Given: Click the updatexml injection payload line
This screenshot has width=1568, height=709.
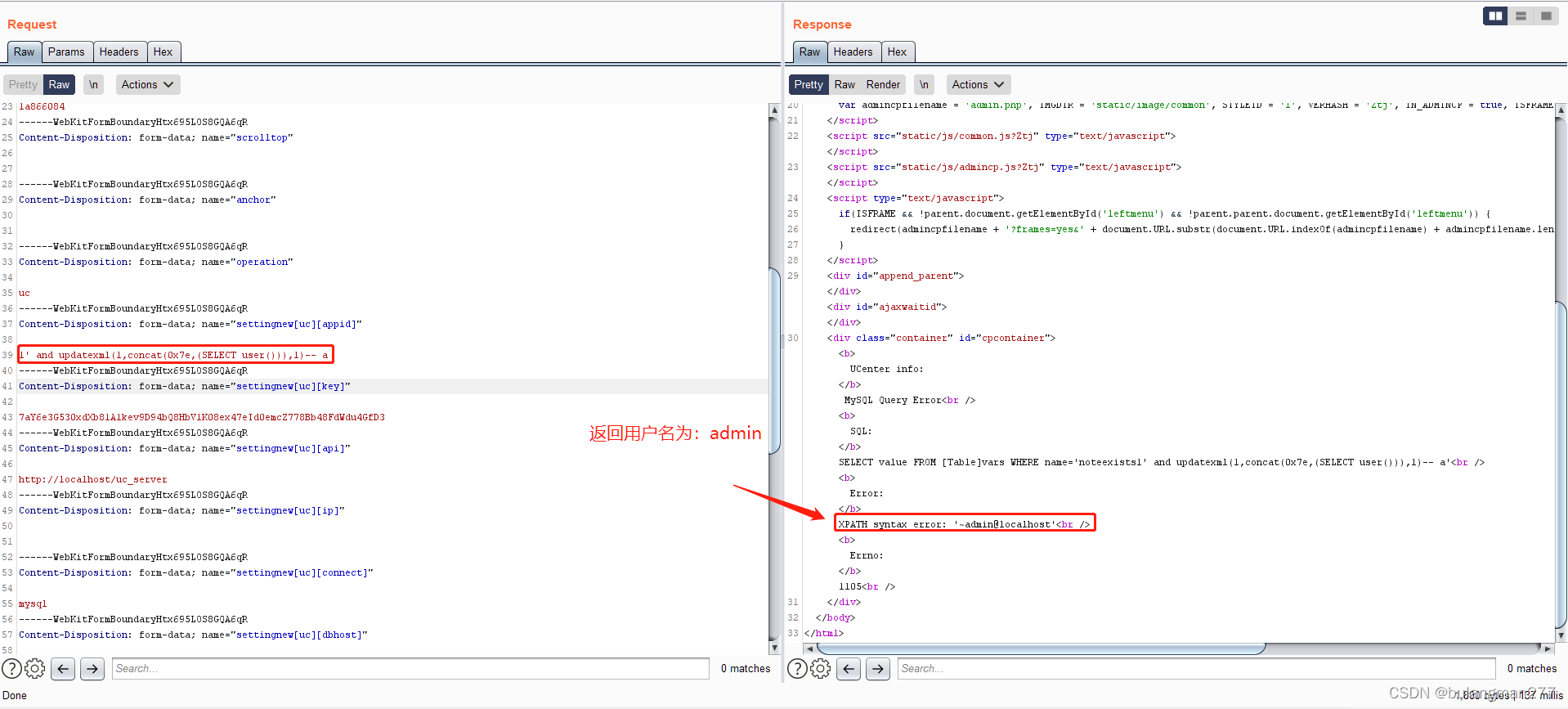Looking at the screenshot, I should click(x=175, y=355).
